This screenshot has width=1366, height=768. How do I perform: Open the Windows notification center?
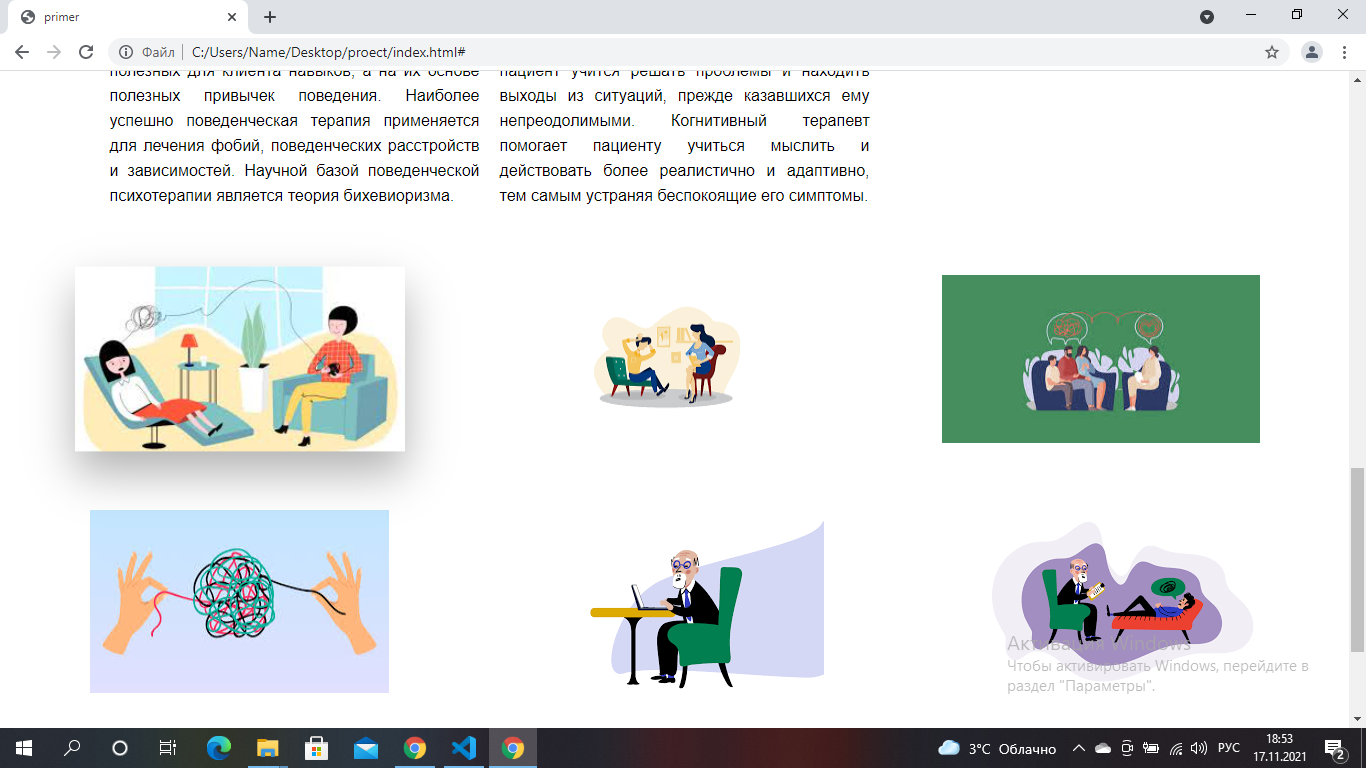coord(1334,748)
